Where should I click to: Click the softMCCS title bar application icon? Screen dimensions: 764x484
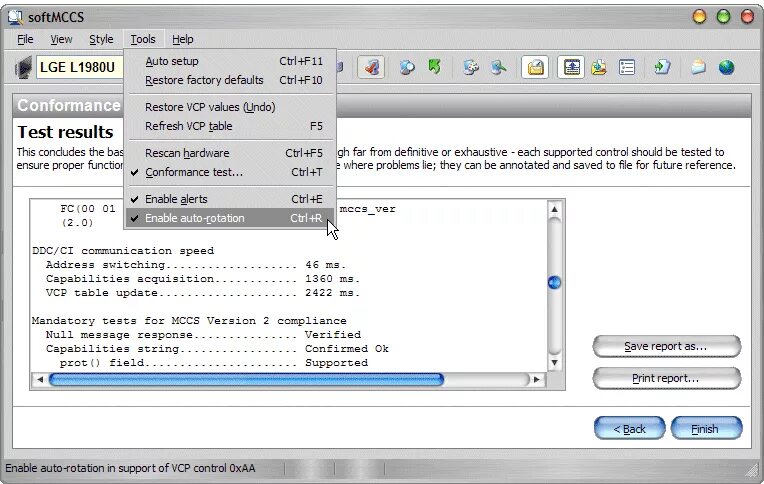point(16,17)
